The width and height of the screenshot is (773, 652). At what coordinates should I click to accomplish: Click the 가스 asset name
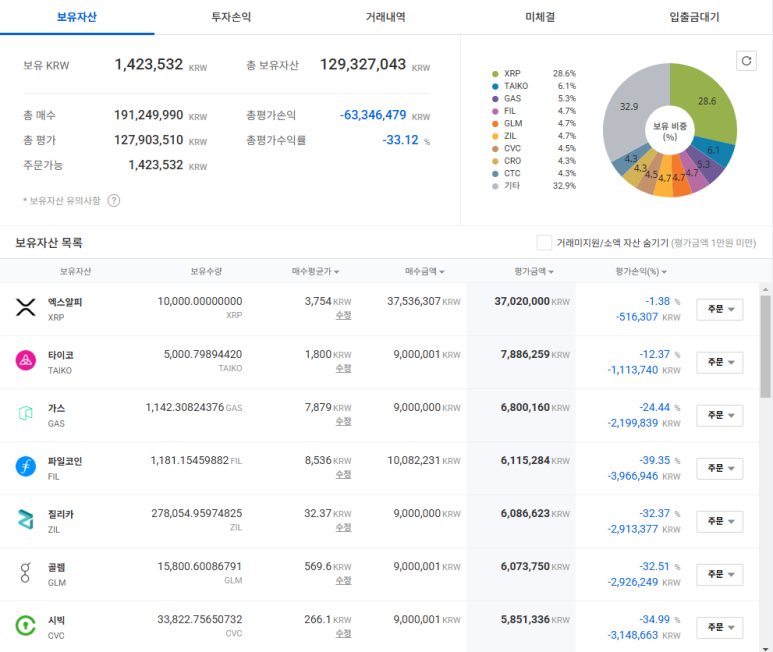[57, 408]
